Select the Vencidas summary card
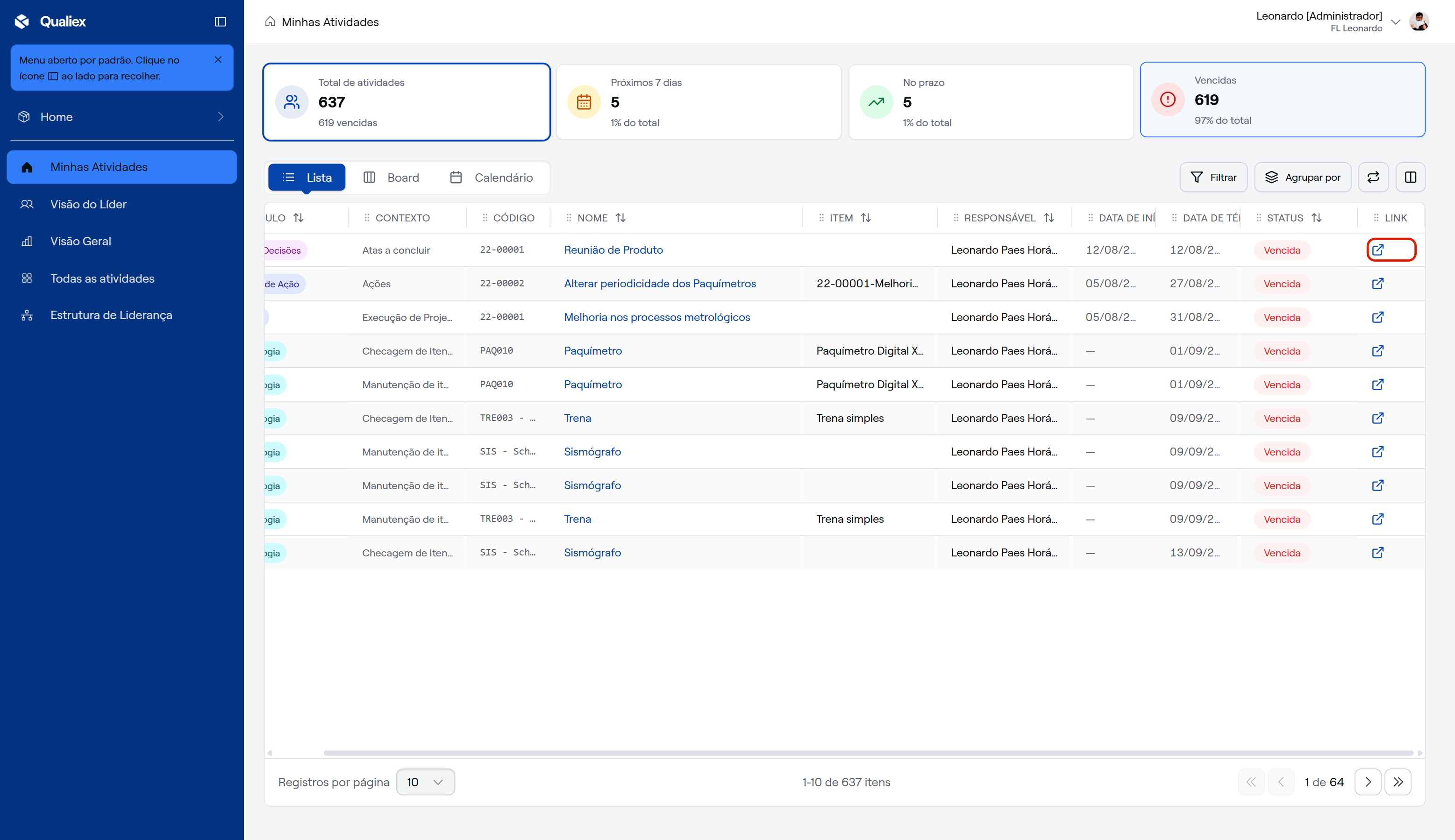The height and width of the screenshot is (840, 1455). coord(1283,100)
